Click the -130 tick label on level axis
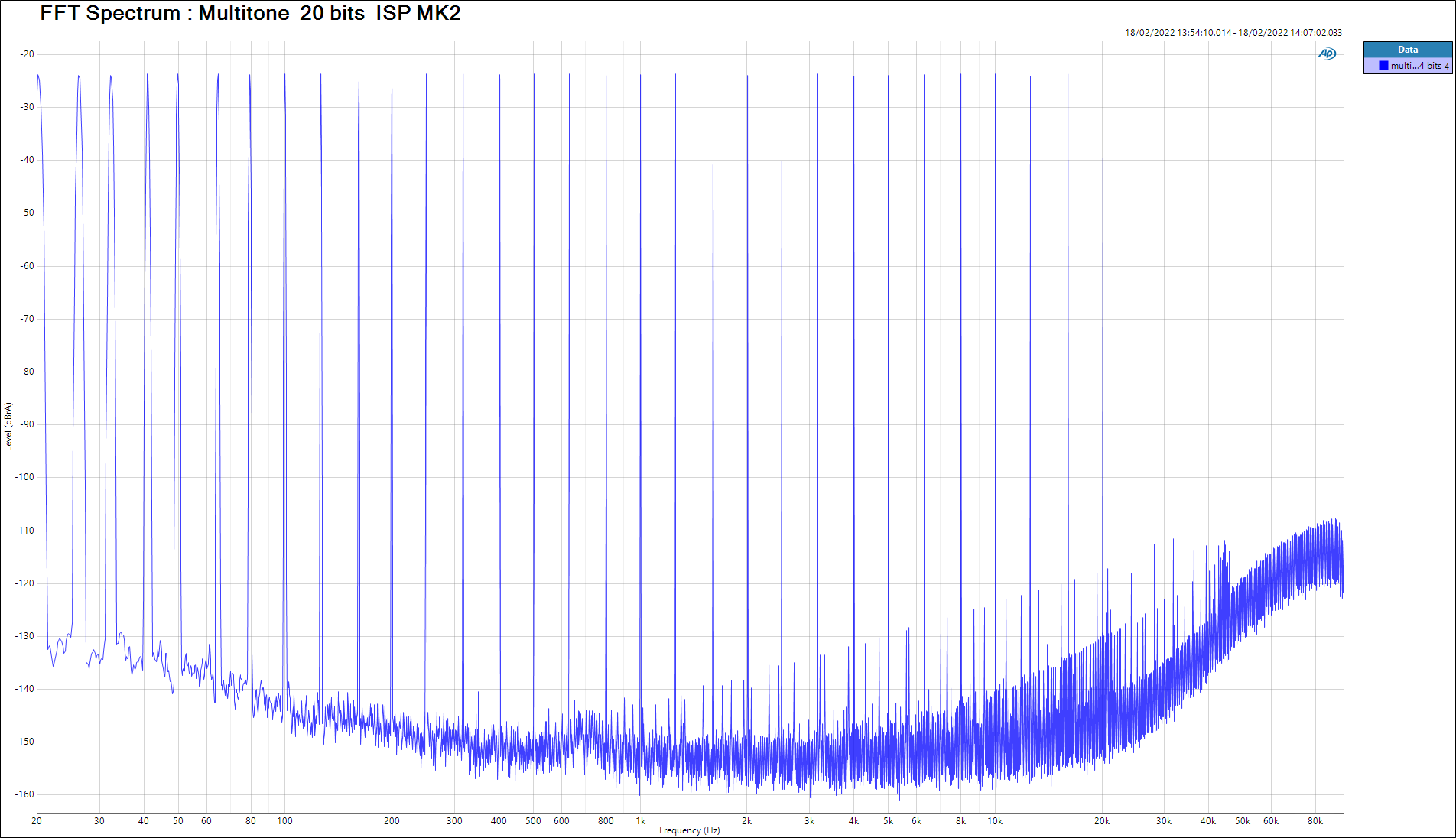 click(x=25, y=636)
